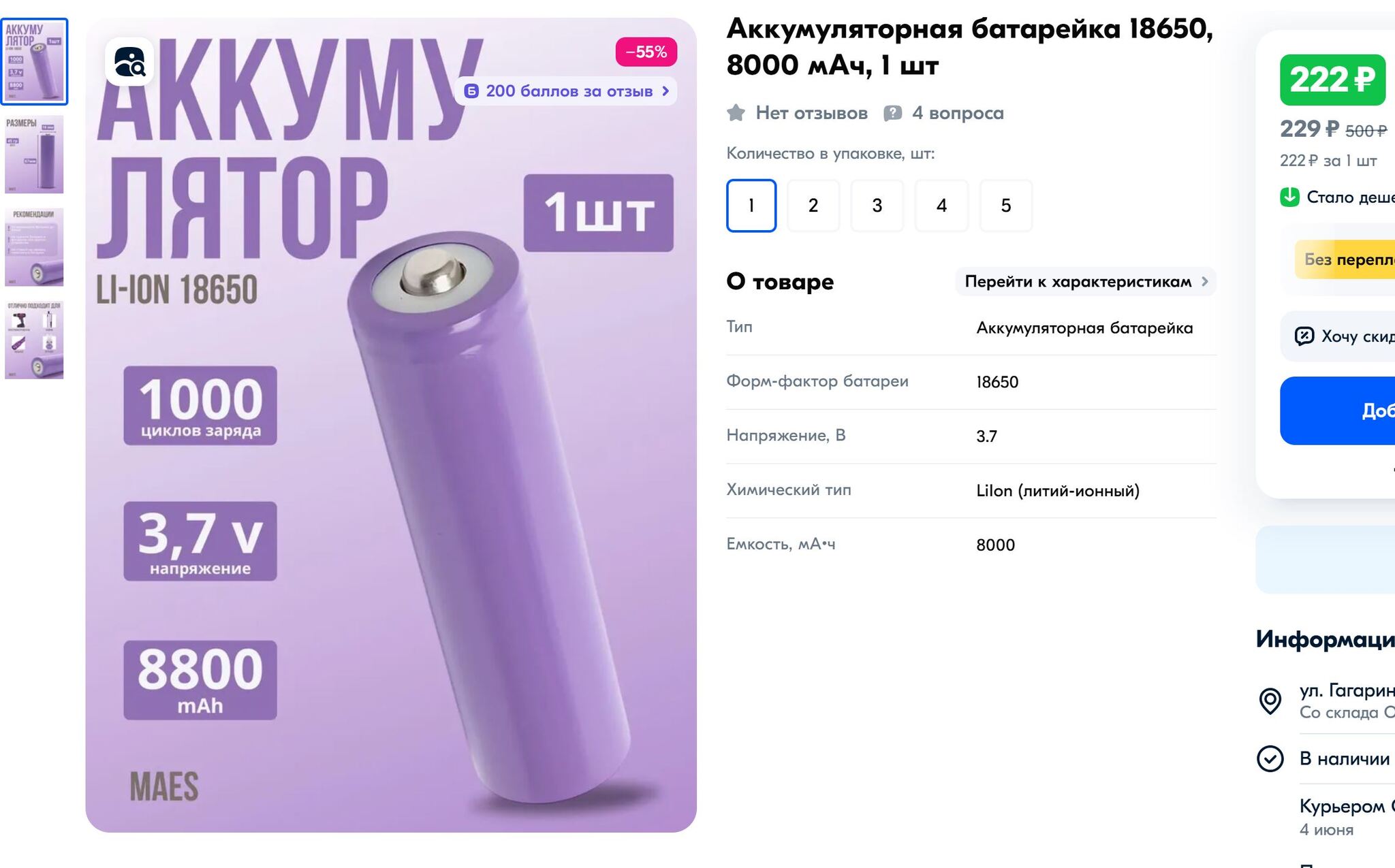
Task: Open Перейти к характеристикам link
Action: [x=1086, y=282]
